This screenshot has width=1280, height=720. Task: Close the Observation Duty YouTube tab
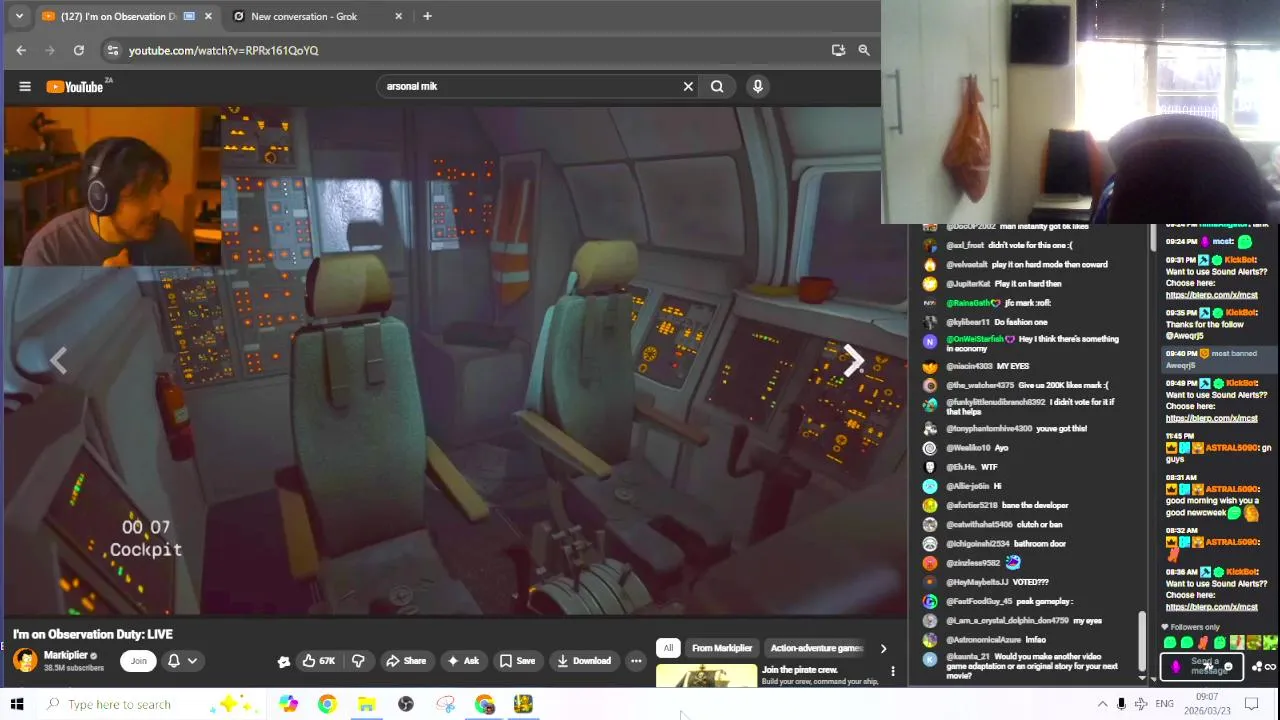[208, 16]
